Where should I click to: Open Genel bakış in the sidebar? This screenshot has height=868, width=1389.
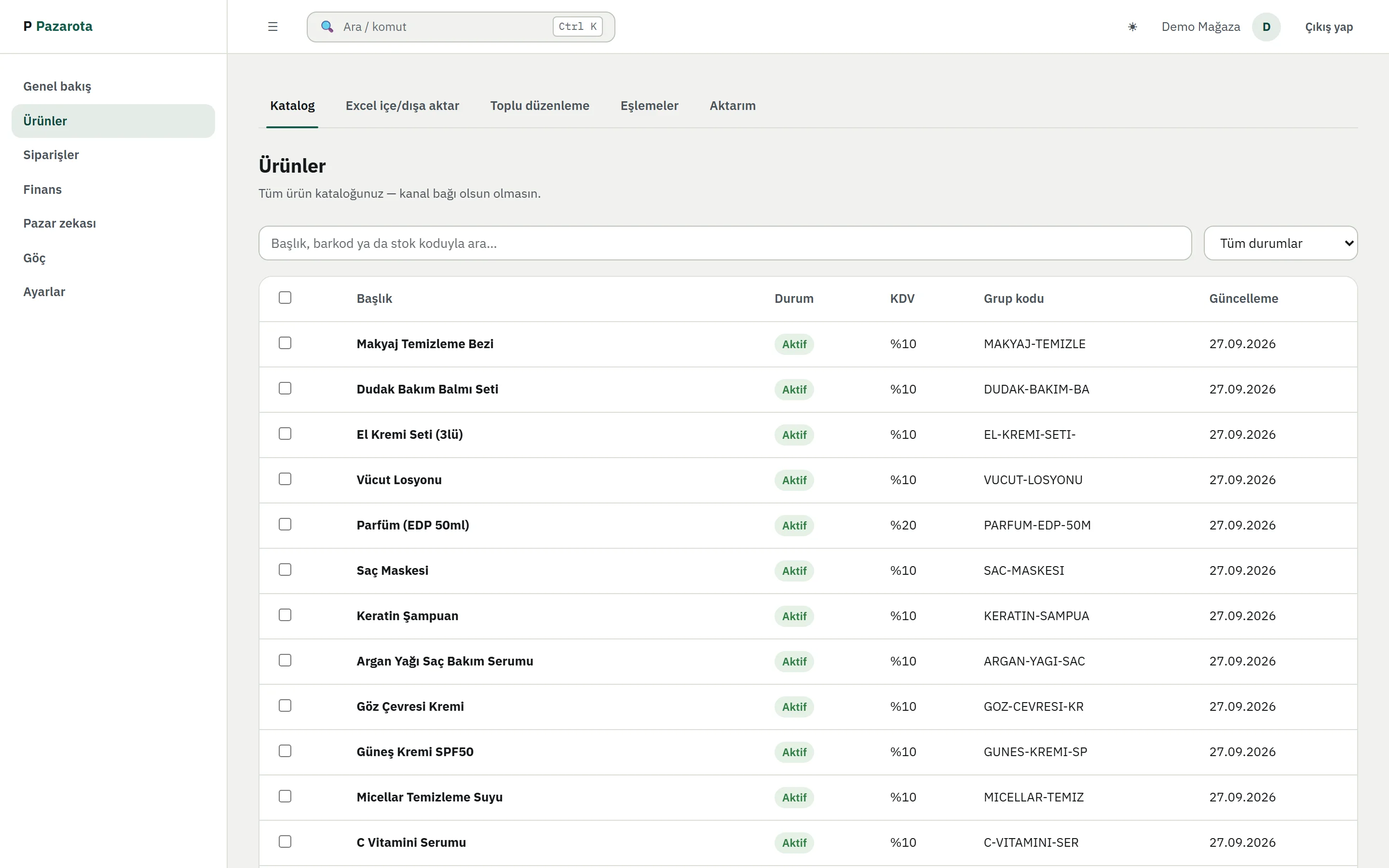(113, 87)
